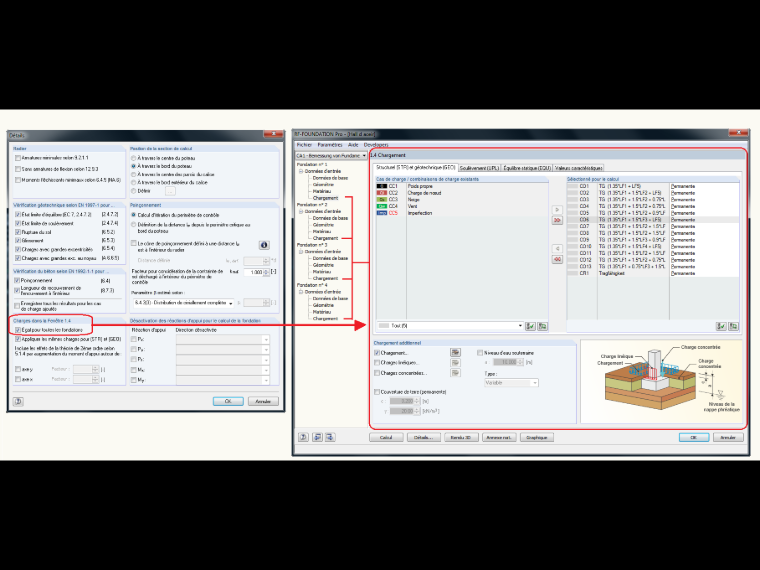This screenshot has height=570, width=760.
Task: Click the single left arrow to remove selected combination
Action: (557, 249)
